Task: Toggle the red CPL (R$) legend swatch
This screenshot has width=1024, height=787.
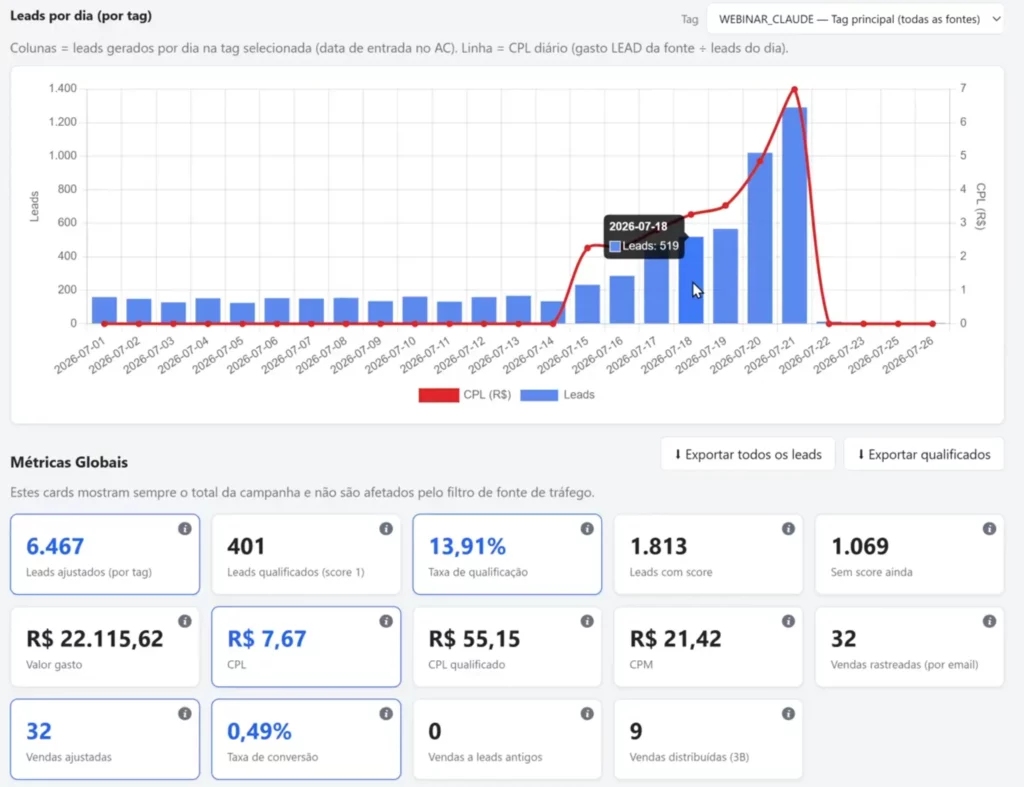Action: click(x=438, y=395)
